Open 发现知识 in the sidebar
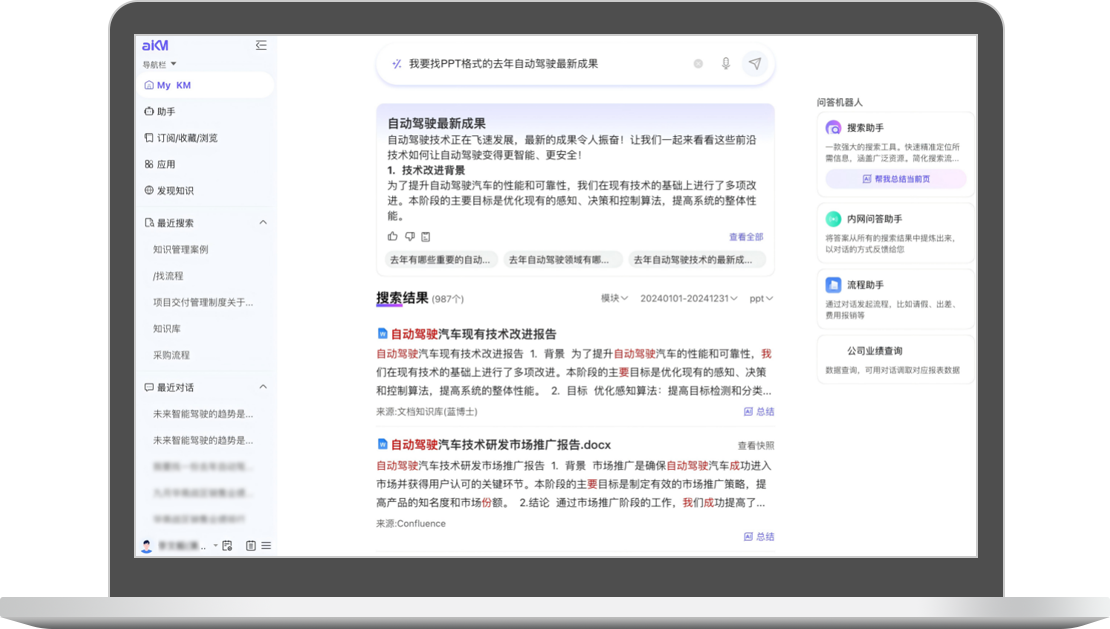Image resolution: width=1110 pixels, height=629 pixels. pyautogui.click(x=175, y=191)
